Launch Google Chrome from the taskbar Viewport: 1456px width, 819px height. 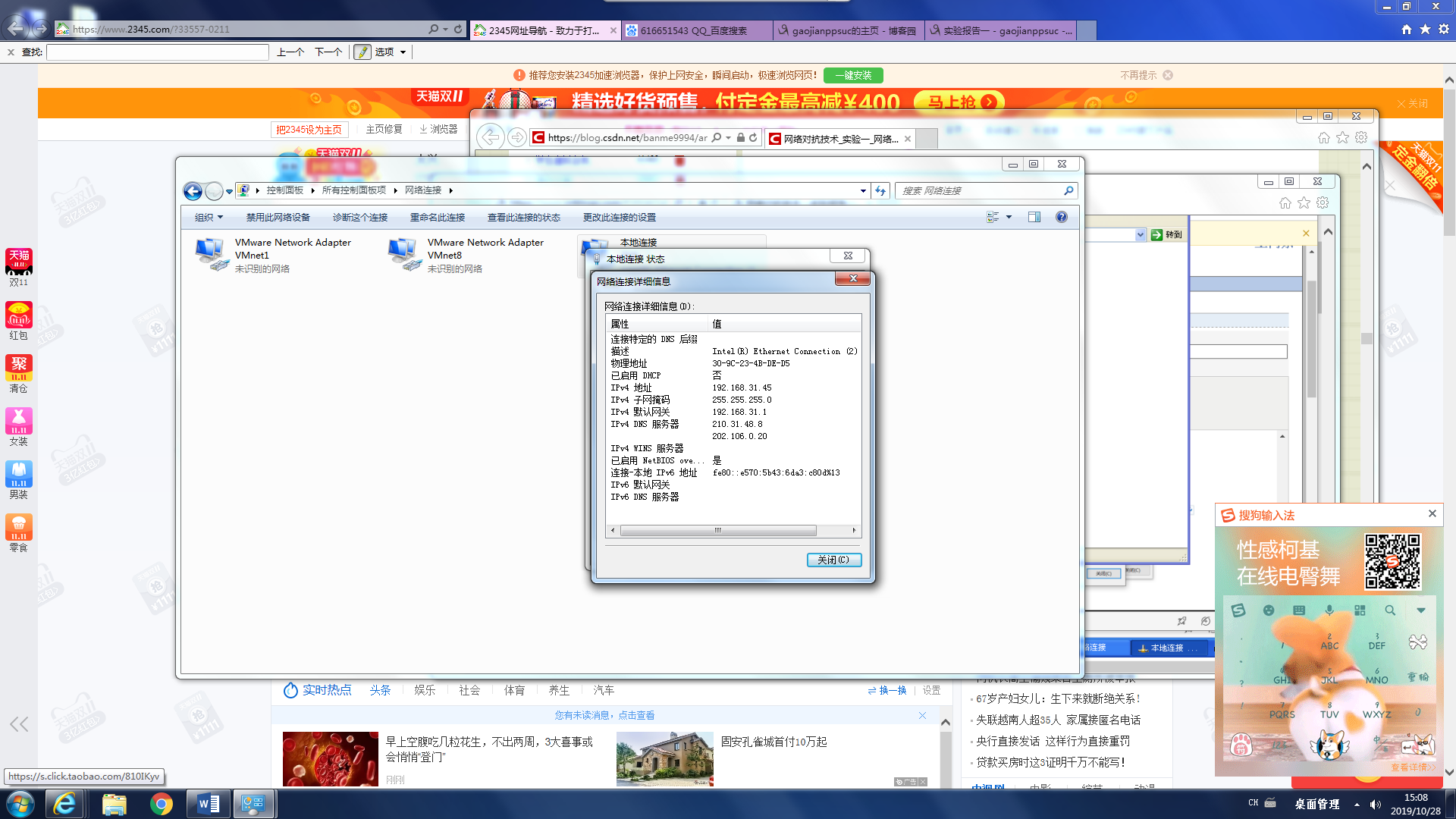point(161,804)
